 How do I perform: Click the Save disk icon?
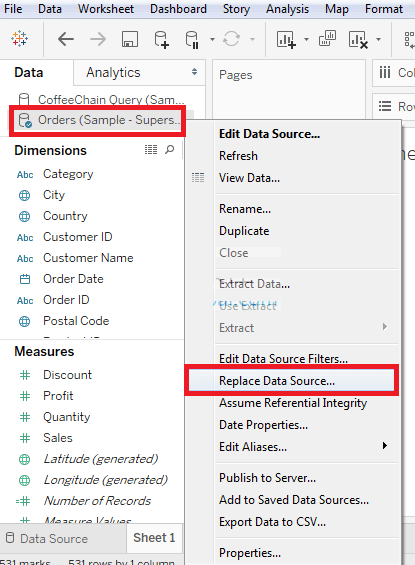(130, 39)
